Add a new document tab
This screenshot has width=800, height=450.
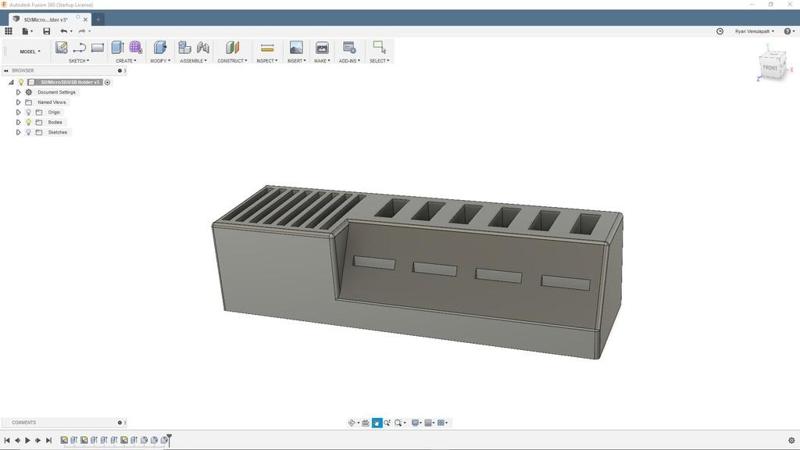pos(98,19)
